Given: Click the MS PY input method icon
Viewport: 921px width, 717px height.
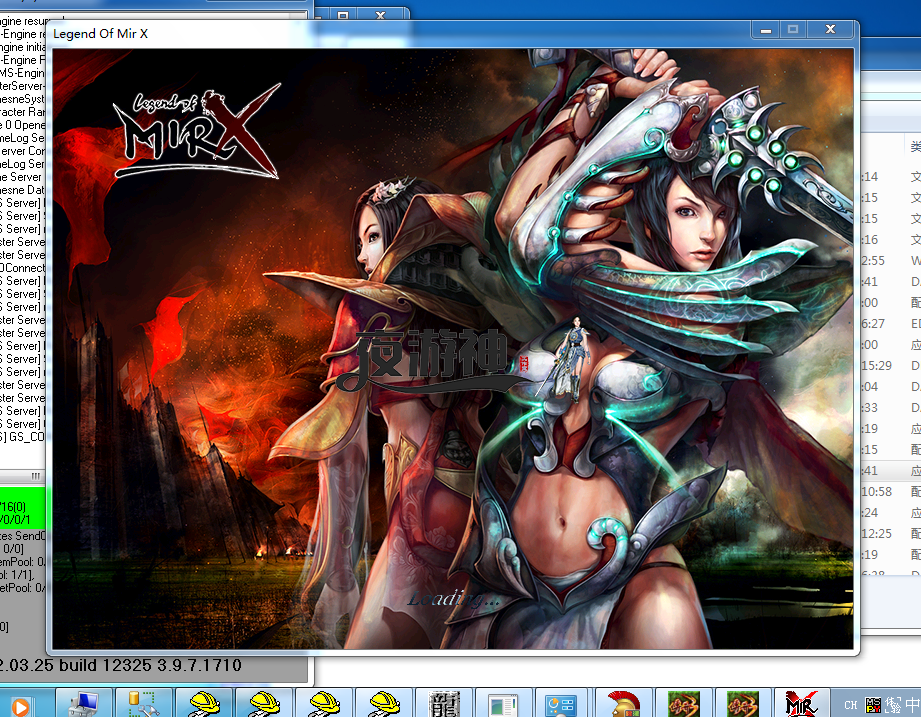Looking at the screenshot, I should [x=873, y=705].
